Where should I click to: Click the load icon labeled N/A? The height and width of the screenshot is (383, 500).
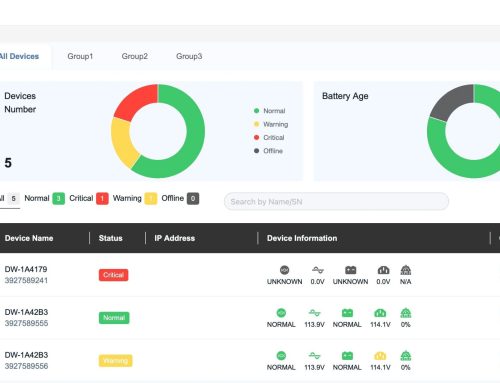pyautogui.click(x=406, y=270)
